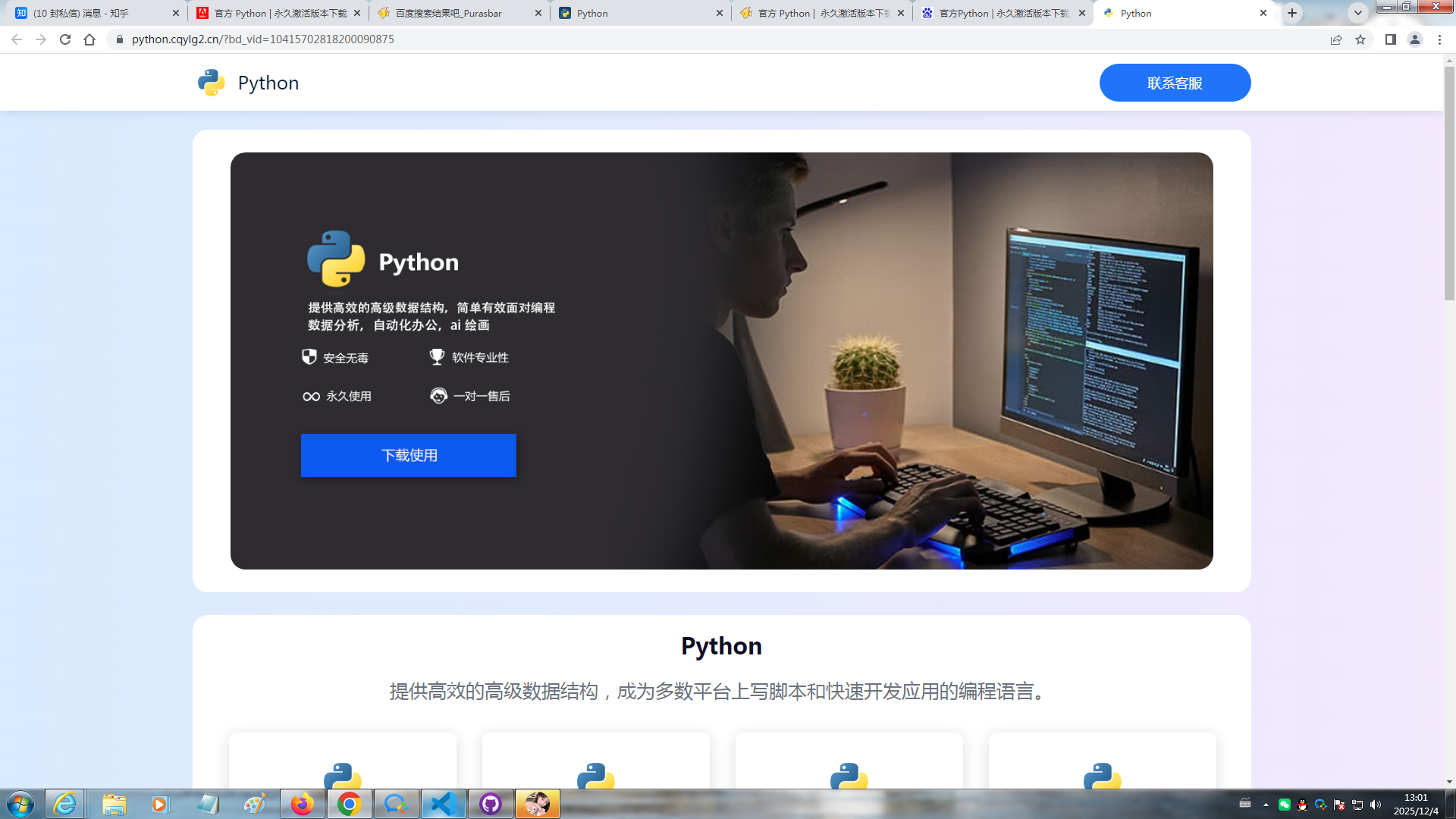Open the browser side panel icon

(x=1390, y=39)
